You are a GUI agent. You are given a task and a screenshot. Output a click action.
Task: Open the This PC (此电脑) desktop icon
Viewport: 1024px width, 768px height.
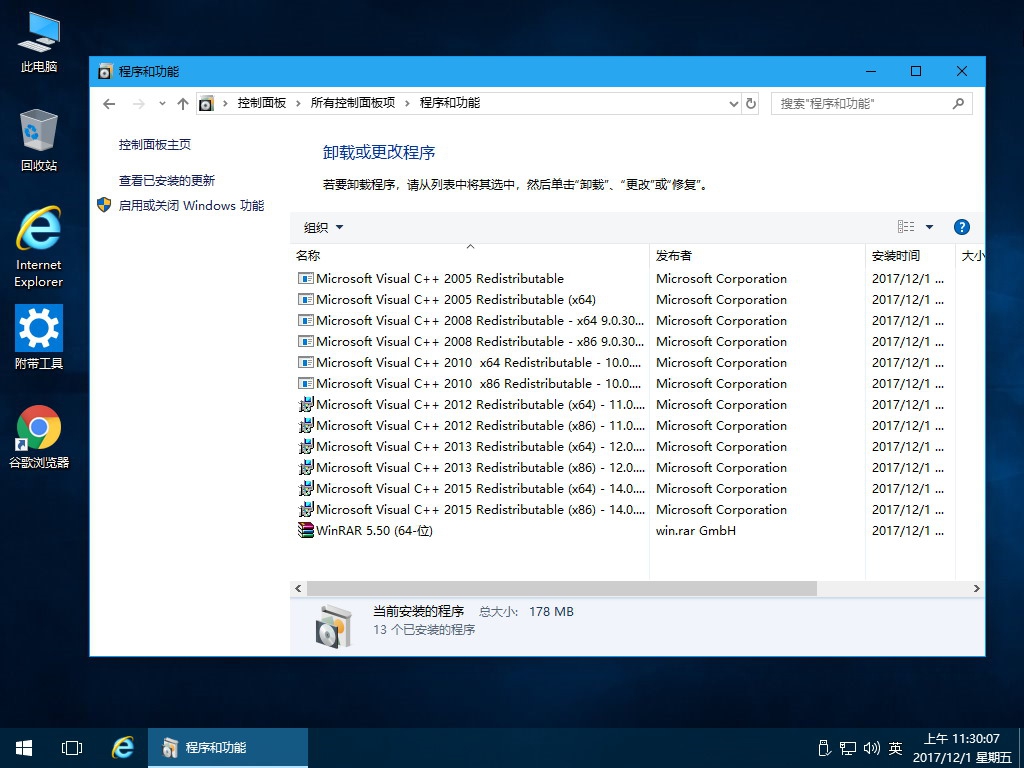pos(39,42)
